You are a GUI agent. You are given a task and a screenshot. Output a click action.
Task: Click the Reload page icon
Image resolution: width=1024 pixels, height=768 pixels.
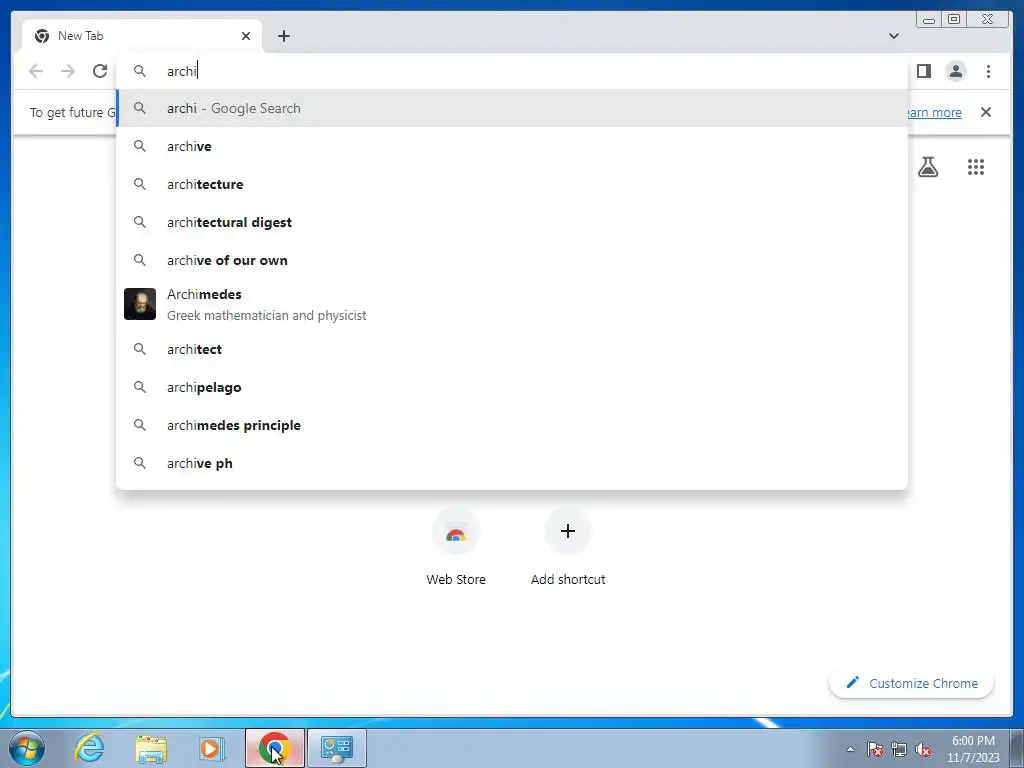point(100,71)
